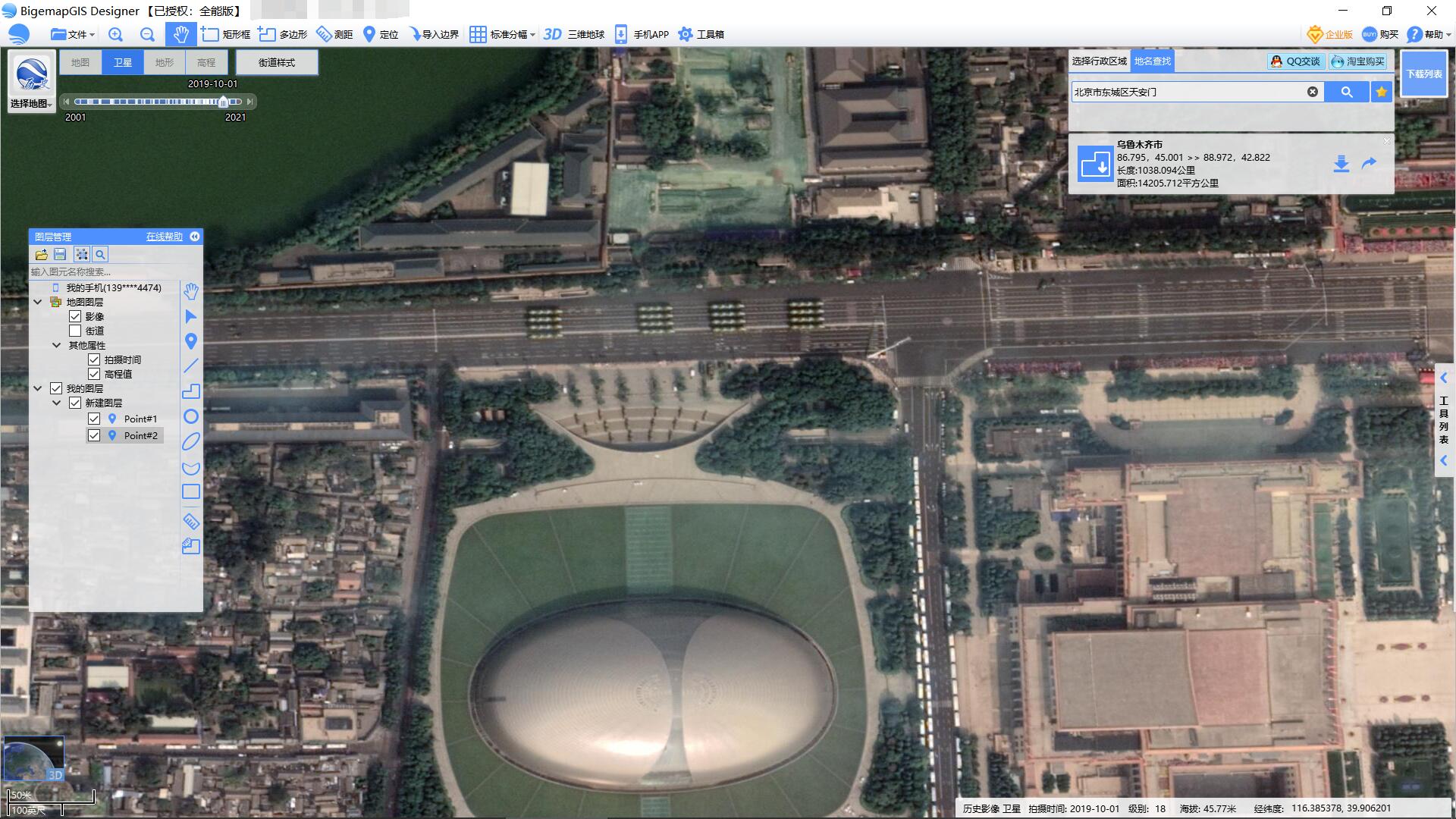This screenshot has height=819, width=1456.
Task: Switch to 选择行政区域 tab
Action: 1099,61
